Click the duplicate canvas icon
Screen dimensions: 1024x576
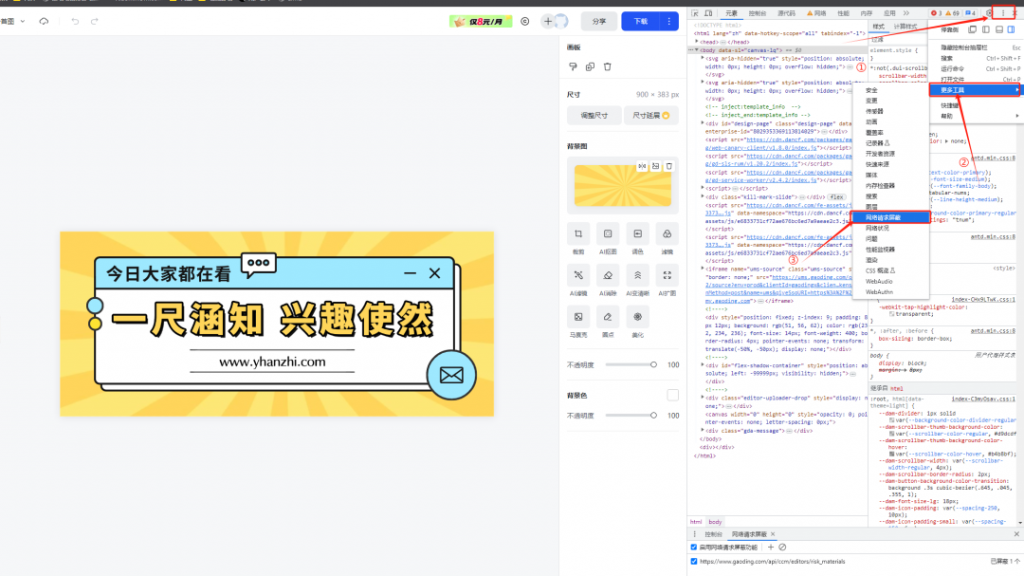tap(590, 67)
